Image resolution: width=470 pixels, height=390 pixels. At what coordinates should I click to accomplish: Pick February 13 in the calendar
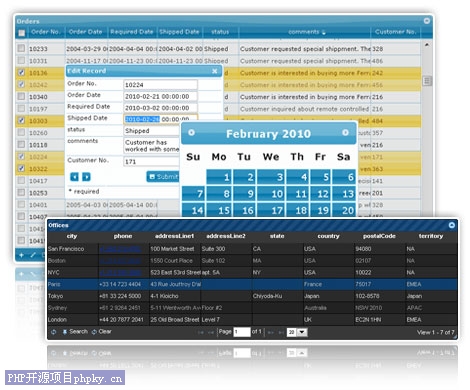tap(344, 194)
